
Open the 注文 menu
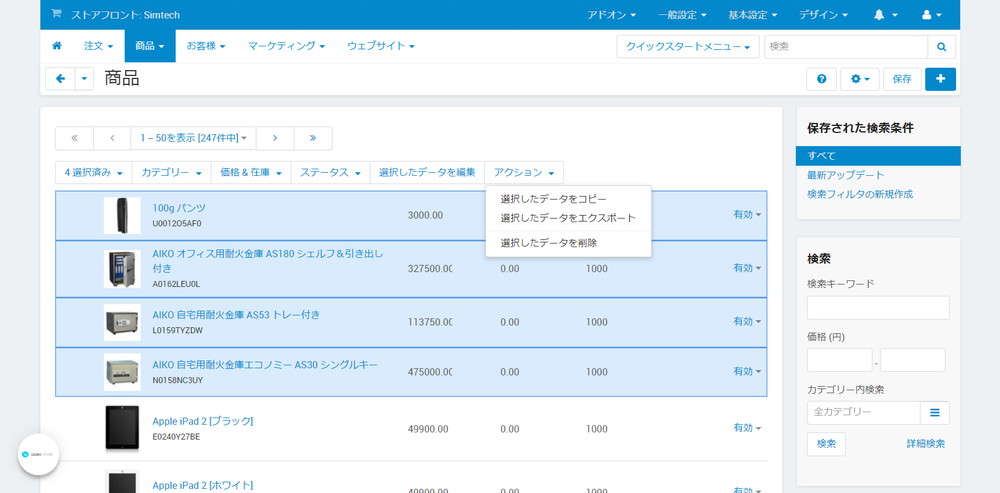coord(98,46)
